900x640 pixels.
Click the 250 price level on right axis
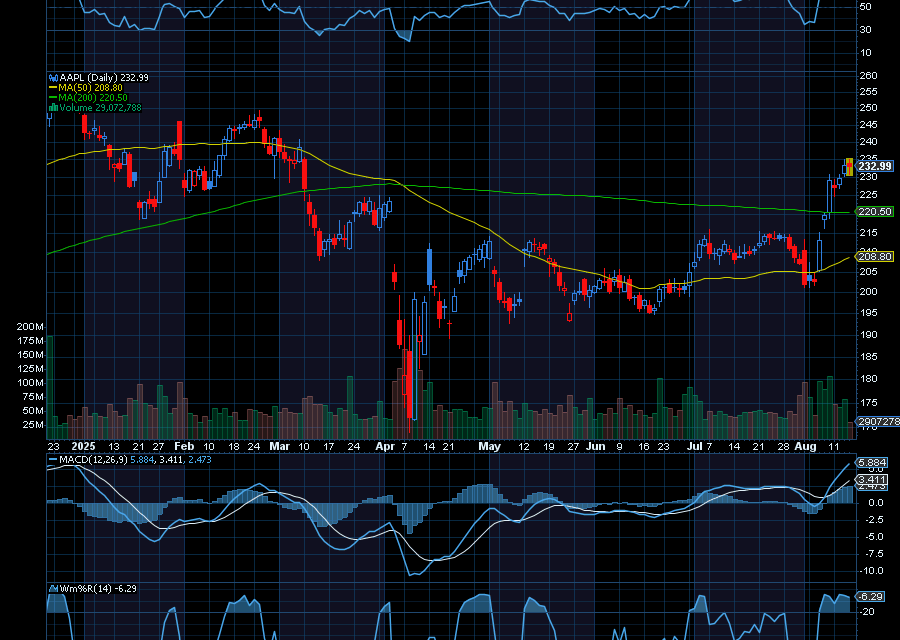868,108
